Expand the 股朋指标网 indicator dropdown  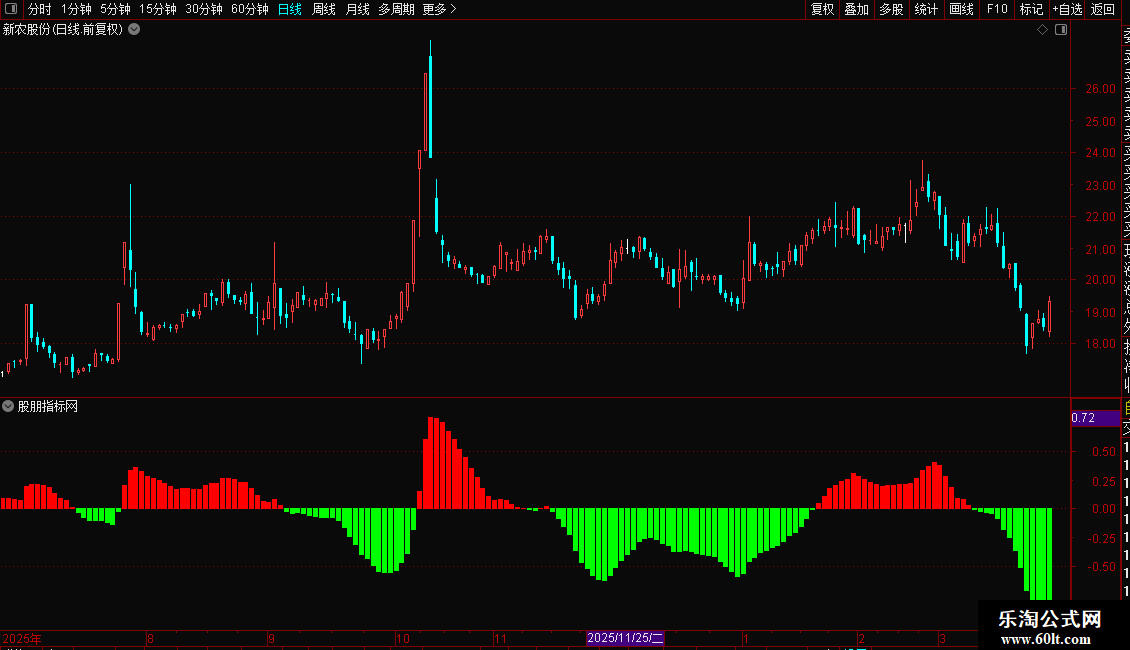click(8, 406)
